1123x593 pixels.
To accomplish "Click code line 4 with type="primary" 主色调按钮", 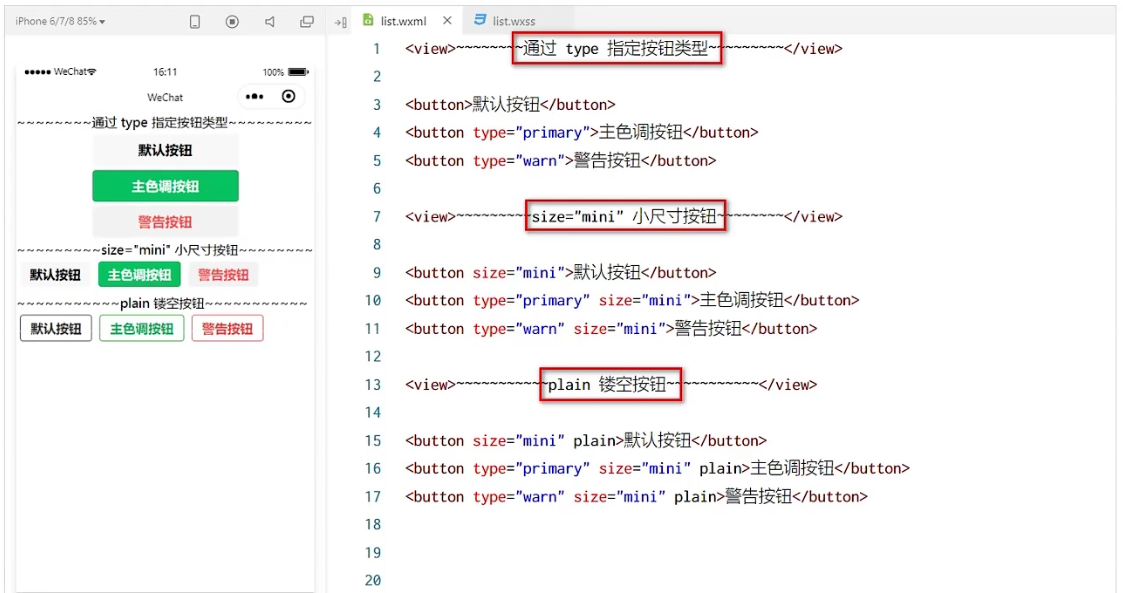I will click(582, 132).
